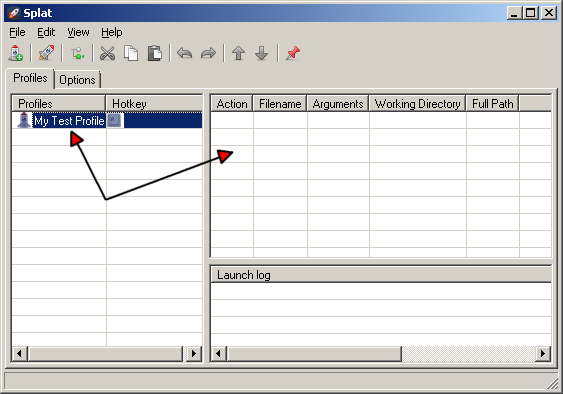Click profiles list scroll right arrow
The width and height of the screenshot is (563, 394).
coord(194,354)
